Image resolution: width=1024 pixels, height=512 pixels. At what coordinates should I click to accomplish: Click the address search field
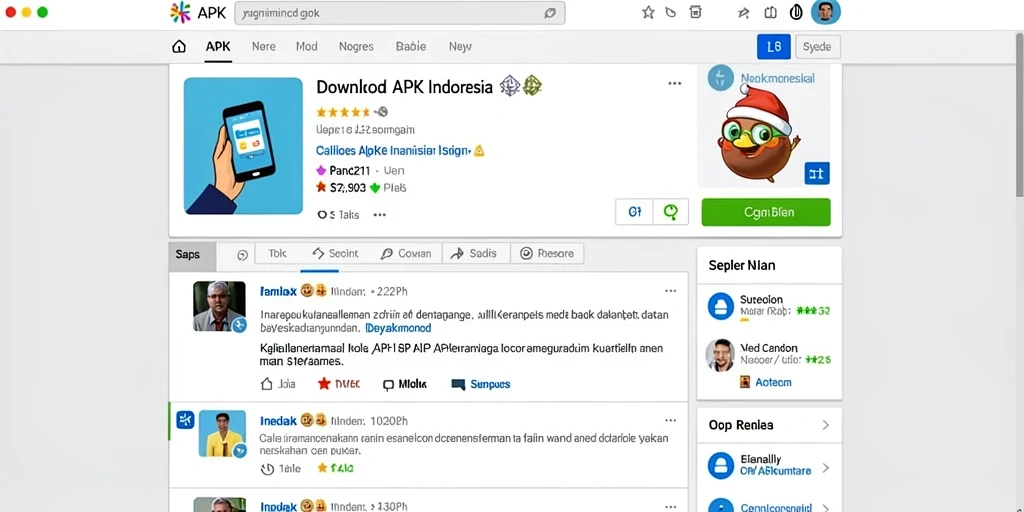[400, 12]
